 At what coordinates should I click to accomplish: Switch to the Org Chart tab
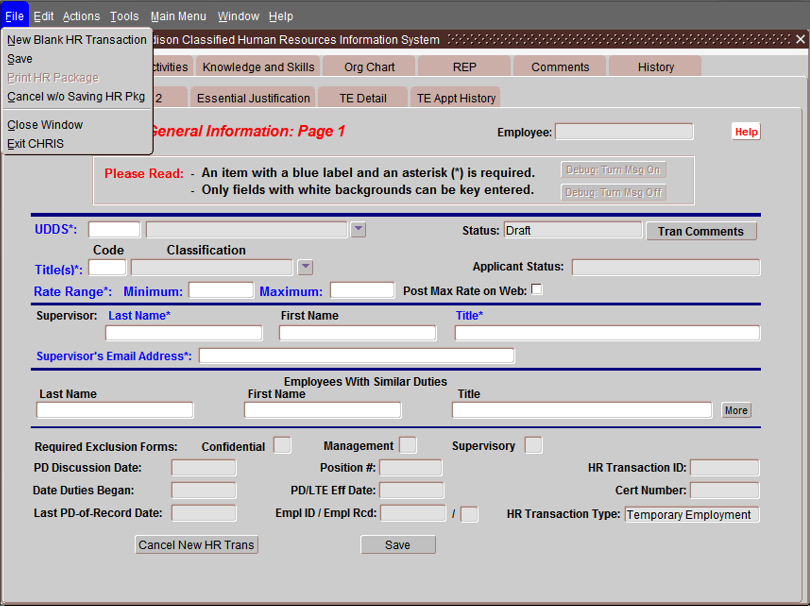point(369,67)
